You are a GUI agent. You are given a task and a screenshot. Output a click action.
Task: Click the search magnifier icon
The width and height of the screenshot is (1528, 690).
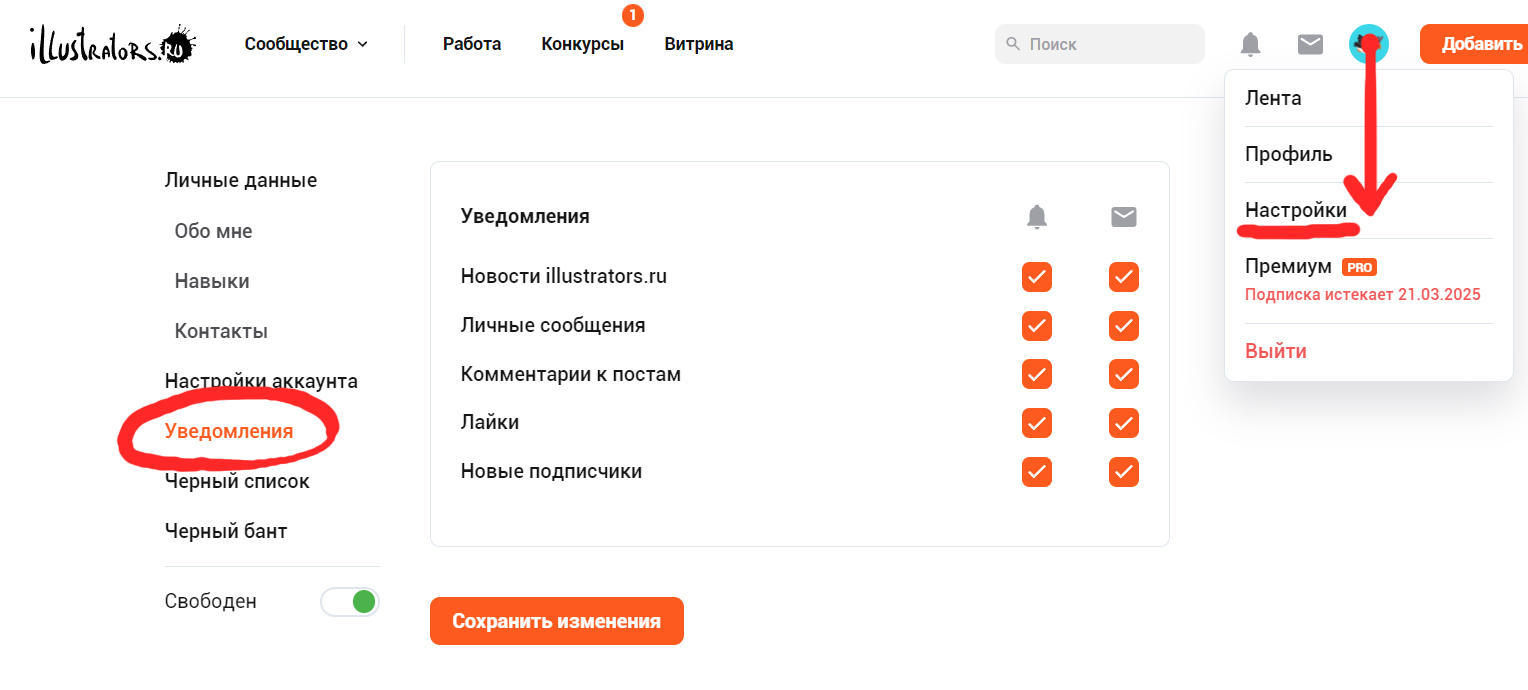click(x=1013, y=44)
